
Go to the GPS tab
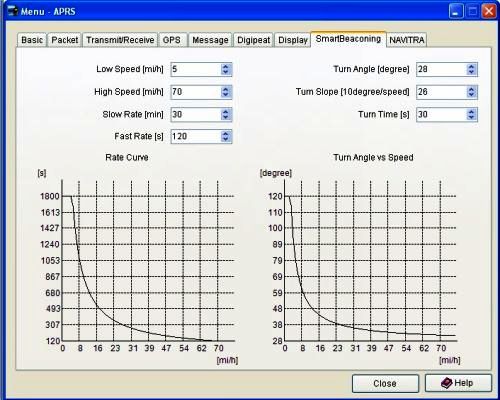click(x=172, y=40)
